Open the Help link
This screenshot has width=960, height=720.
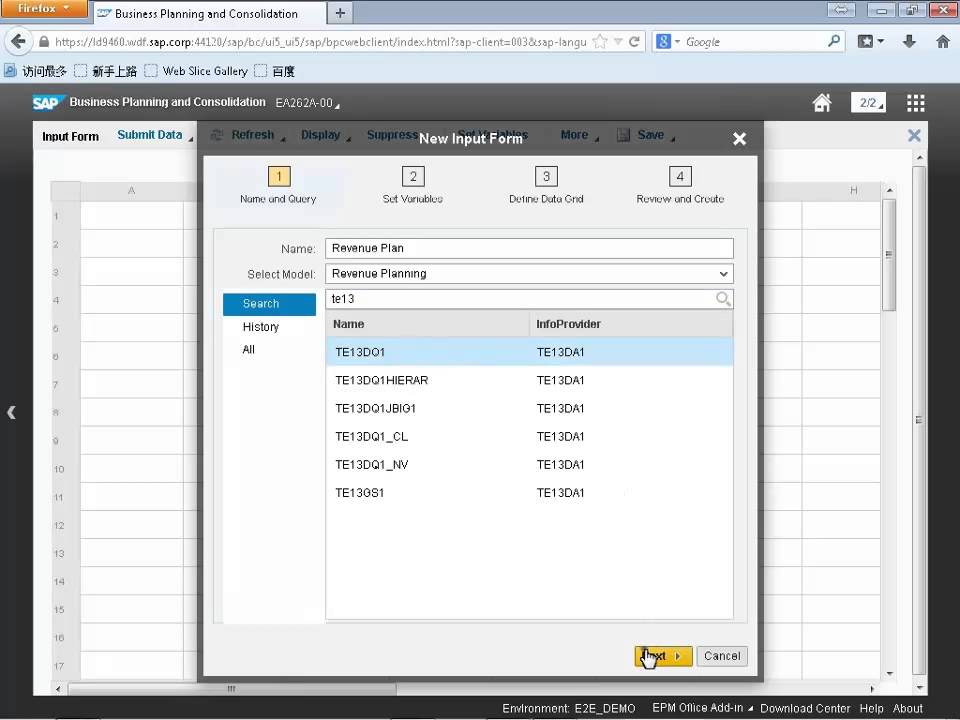(871, 708)
